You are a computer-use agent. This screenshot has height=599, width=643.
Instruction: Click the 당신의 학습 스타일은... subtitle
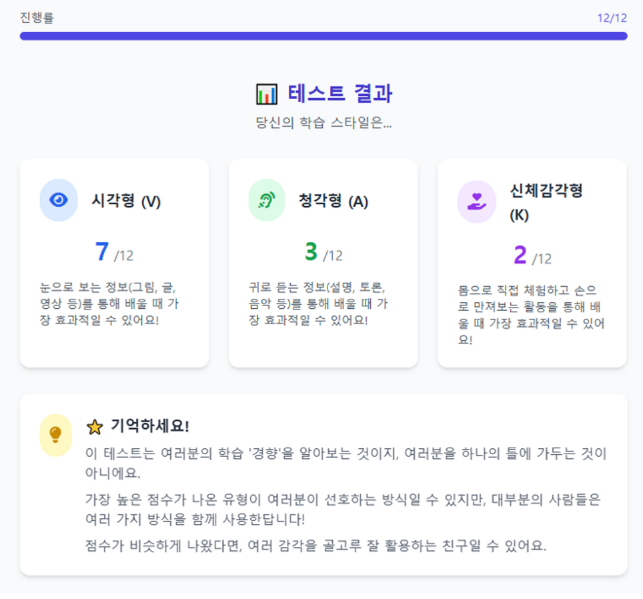click(323, 124)
